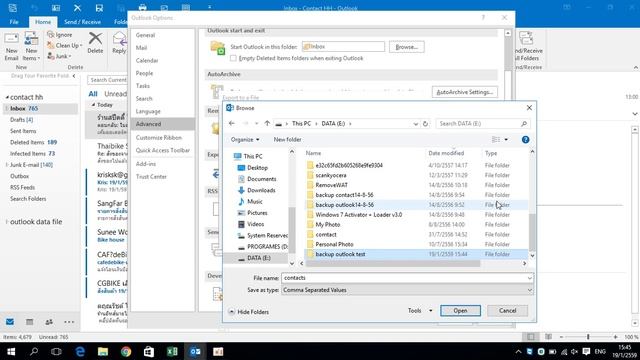Open File Explorer from taskbar
This screenshot has width=640, height=360.
pyautogui.click(x=103, y=351)
